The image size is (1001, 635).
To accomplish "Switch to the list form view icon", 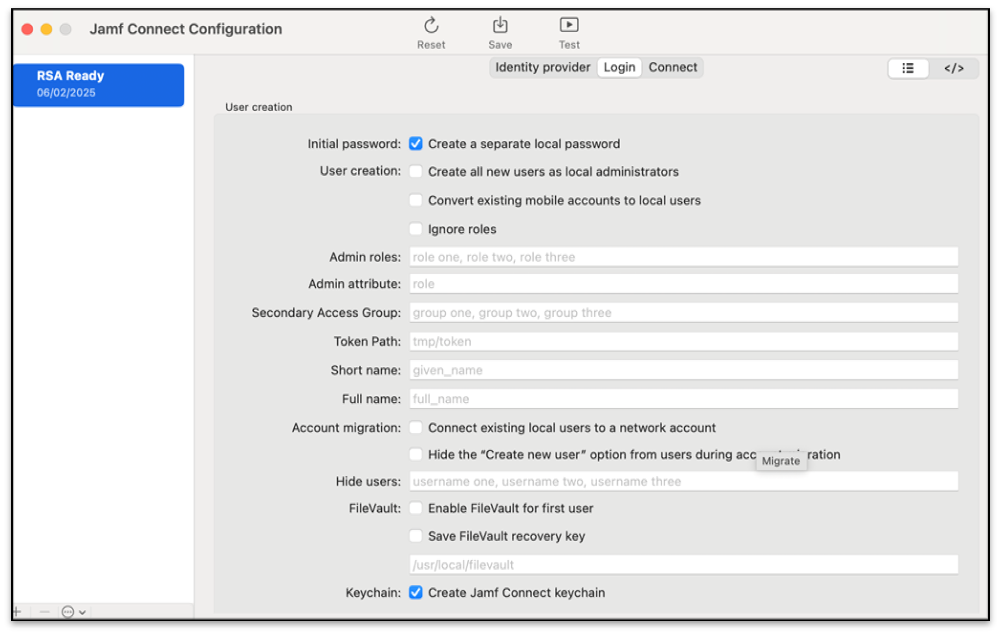I will click(908, 68).
